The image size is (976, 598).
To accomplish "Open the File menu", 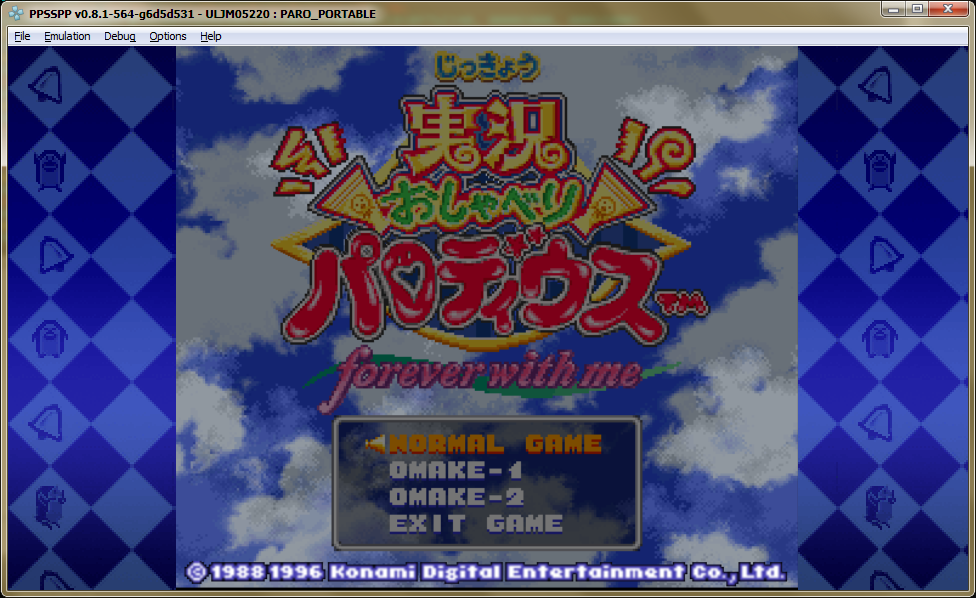I will (22, 36).
